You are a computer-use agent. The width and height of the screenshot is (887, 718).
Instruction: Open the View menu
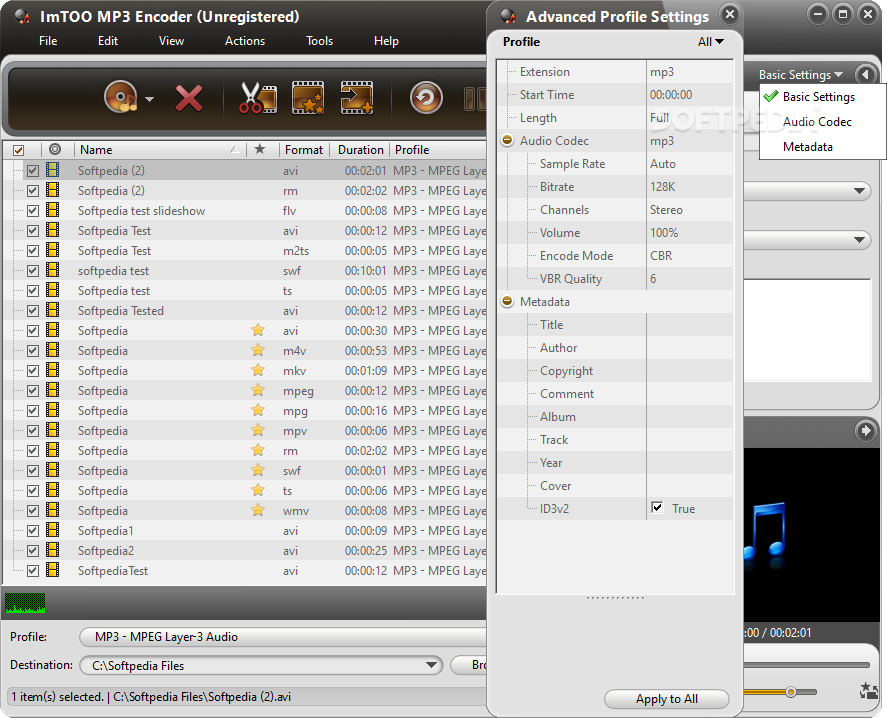pos(171,41)
